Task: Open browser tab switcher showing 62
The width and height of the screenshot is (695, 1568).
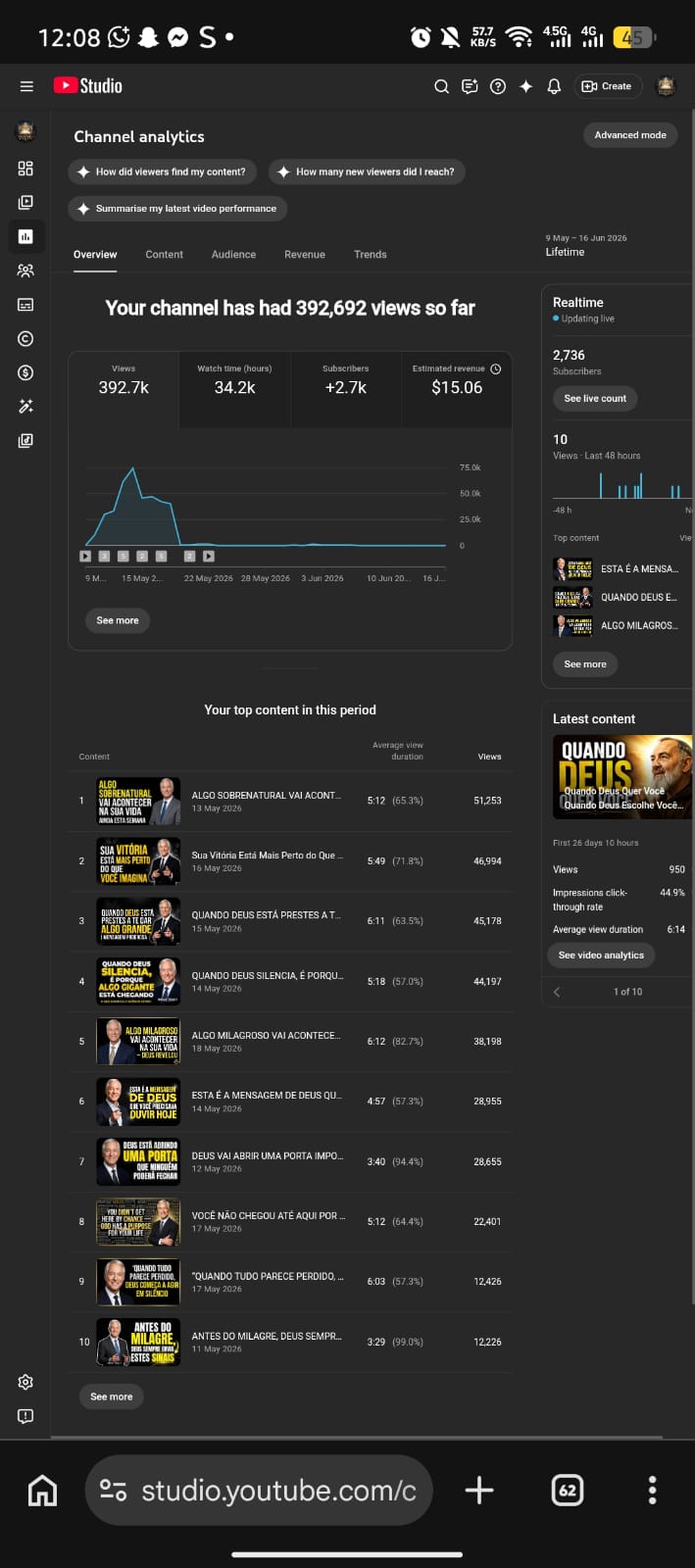Action: point(568,1491)
